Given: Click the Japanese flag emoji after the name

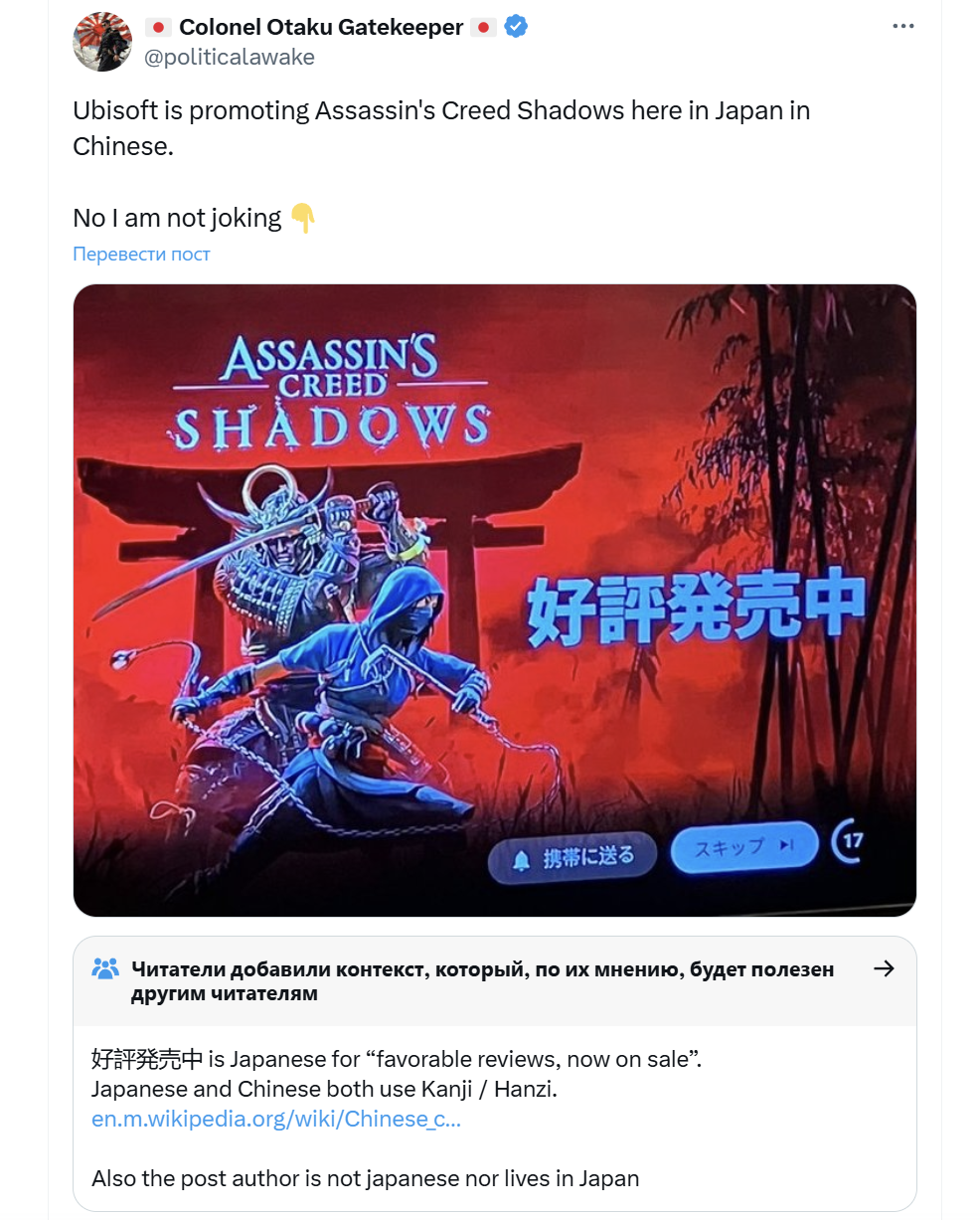Looking at the screenshot, I should click(x=484, y=27).
